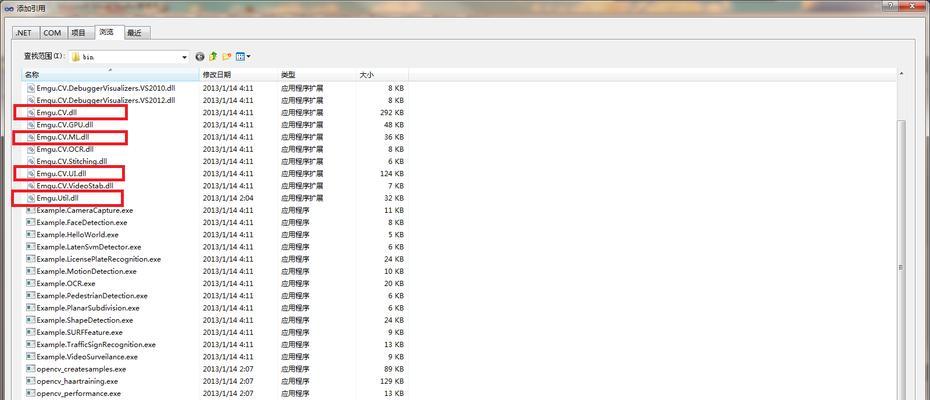This screenshot has height=400, width=930.
Task: Select opencv_createsamples.exe
Action: pyautogui.click(x=81, y=369)
